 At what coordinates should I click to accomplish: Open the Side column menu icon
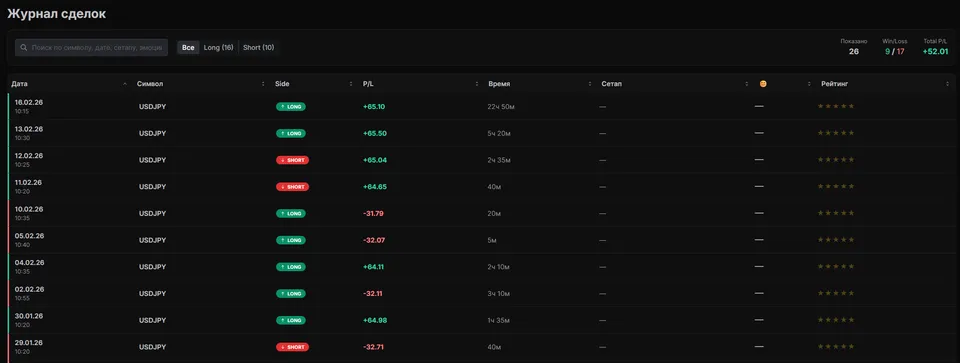coord(351,84)
